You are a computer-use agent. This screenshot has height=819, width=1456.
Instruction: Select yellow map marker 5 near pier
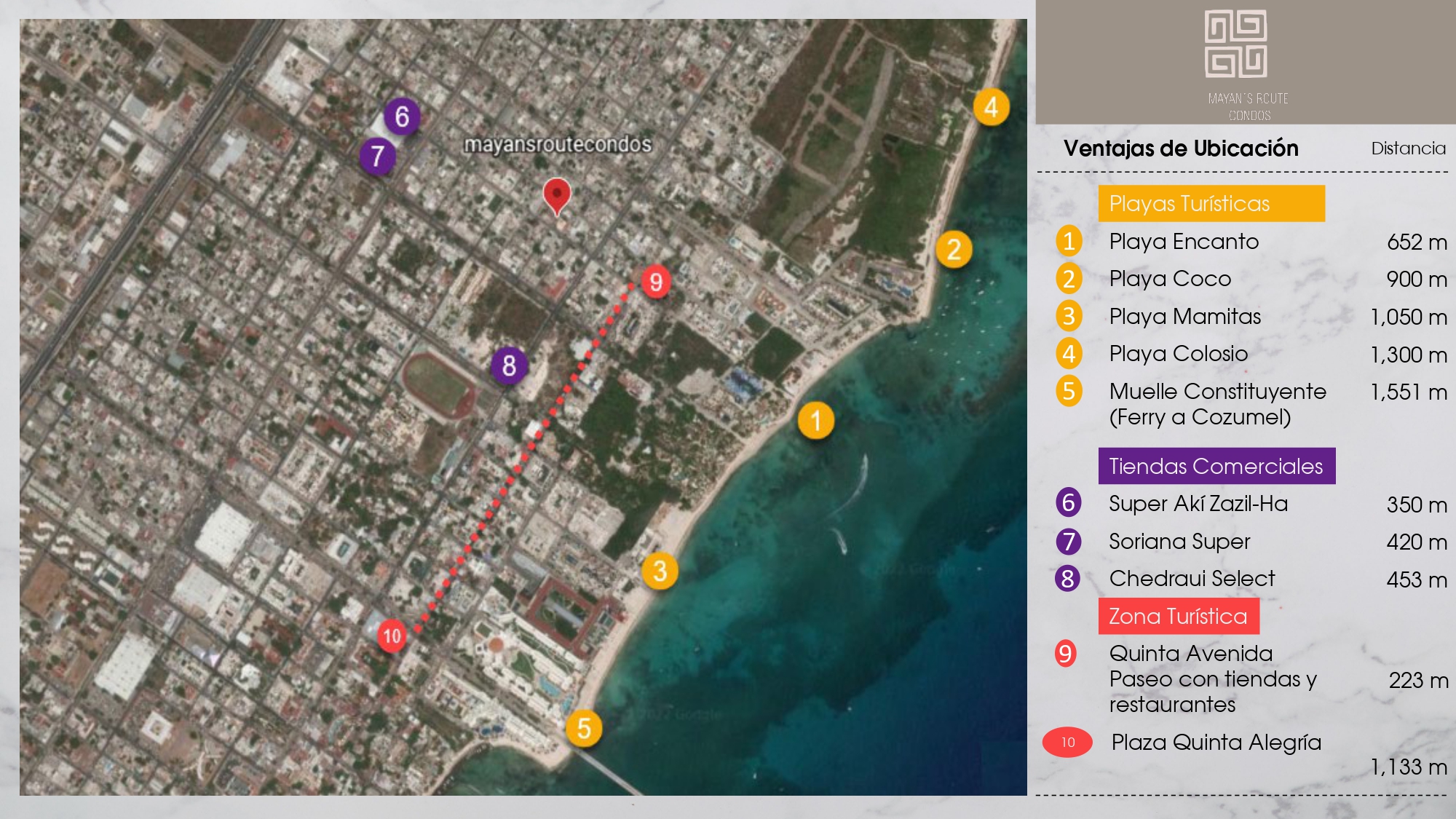(584, 729)
